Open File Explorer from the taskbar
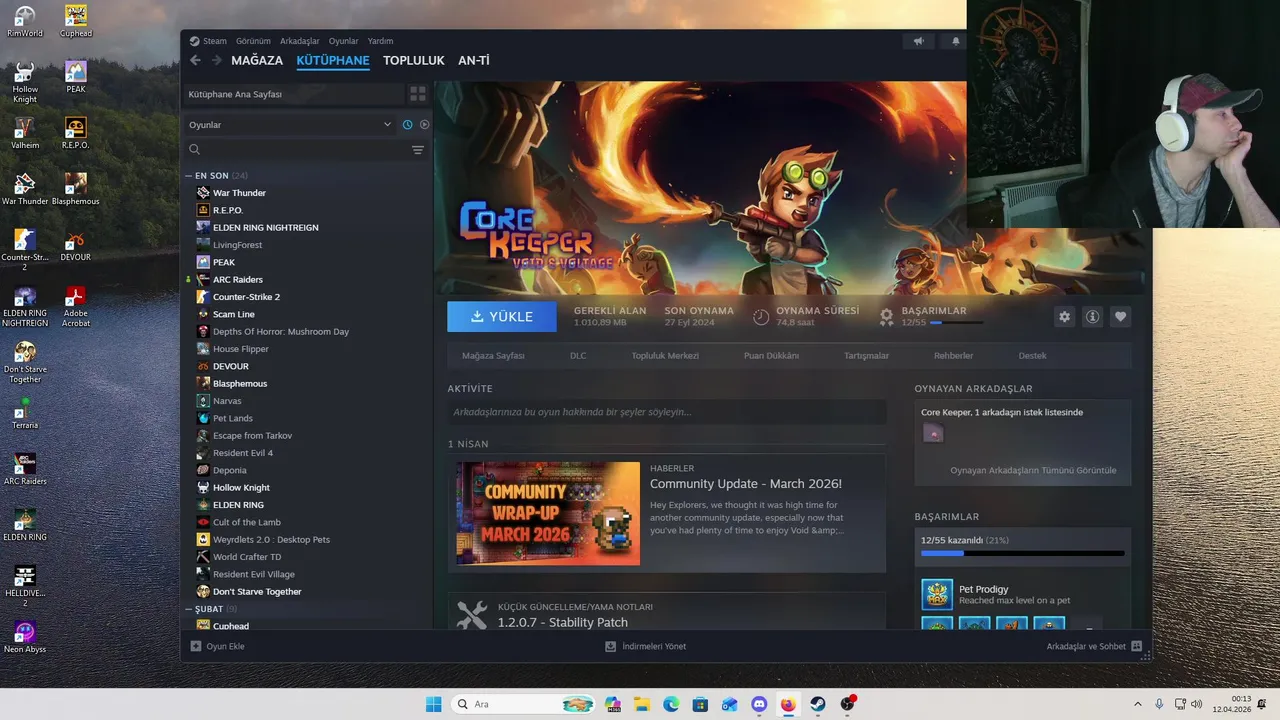Screen dimensions: 1280x720 pos(642,704)
